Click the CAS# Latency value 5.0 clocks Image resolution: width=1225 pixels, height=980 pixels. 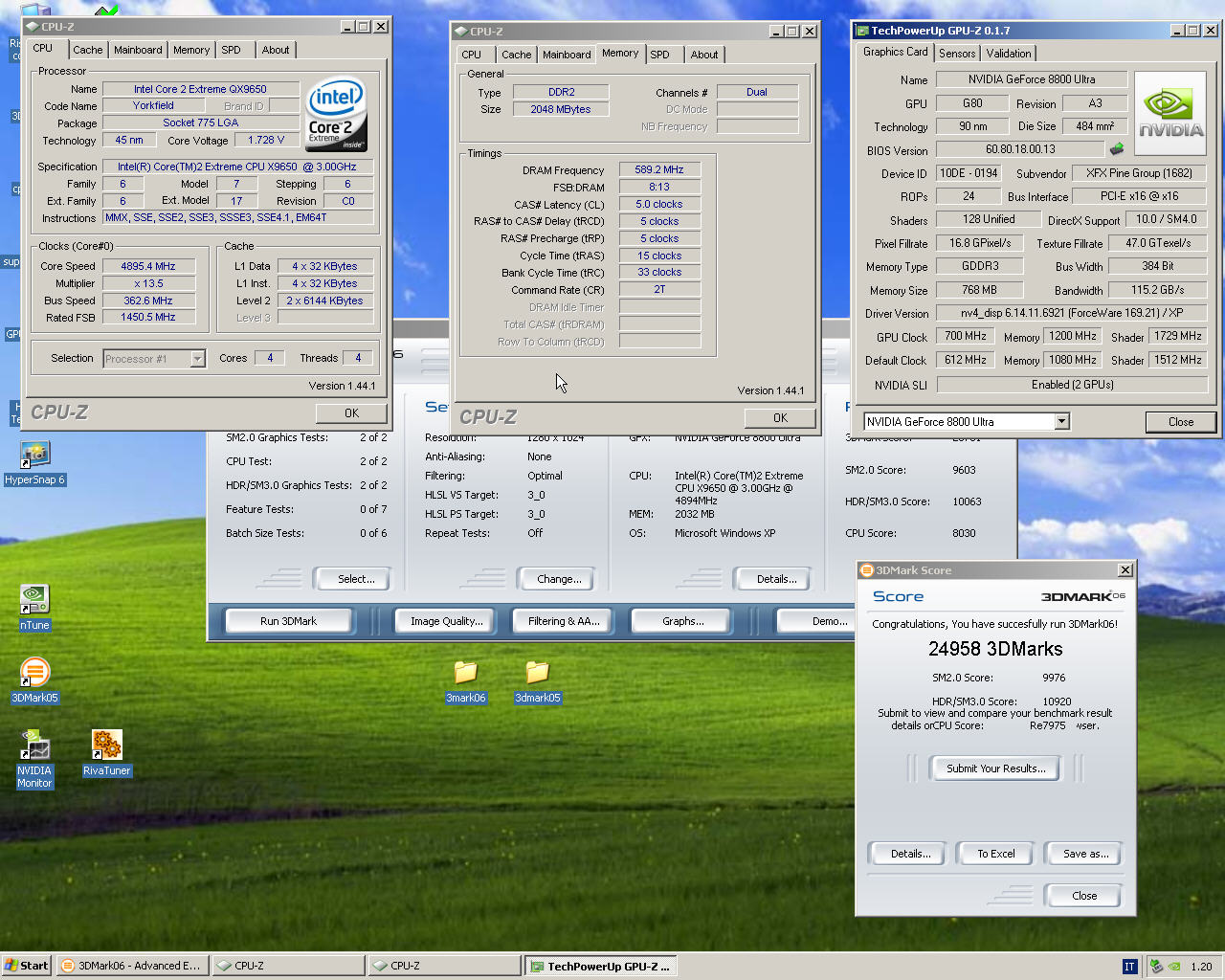pos(660,205)
